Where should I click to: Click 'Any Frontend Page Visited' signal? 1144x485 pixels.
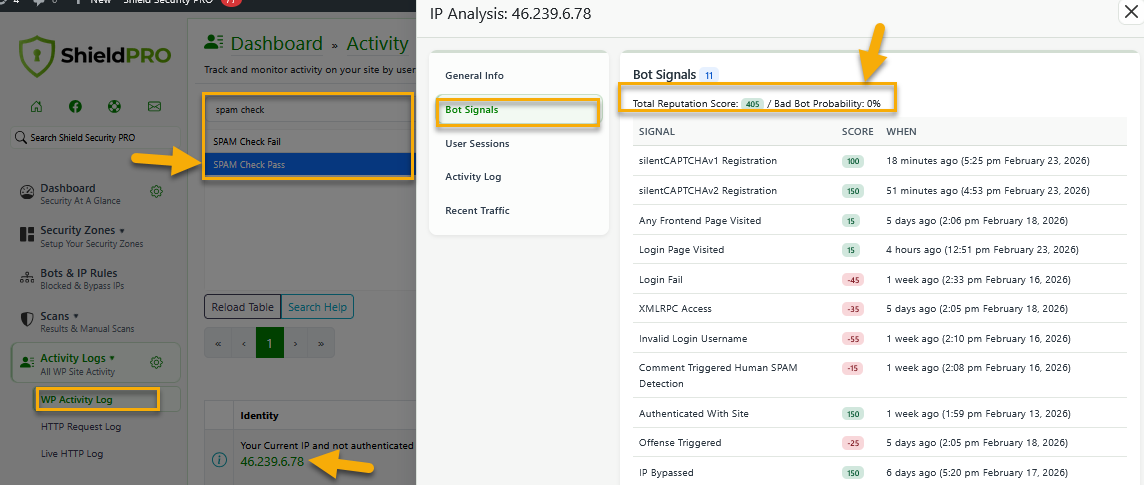(x=700, y=220)
